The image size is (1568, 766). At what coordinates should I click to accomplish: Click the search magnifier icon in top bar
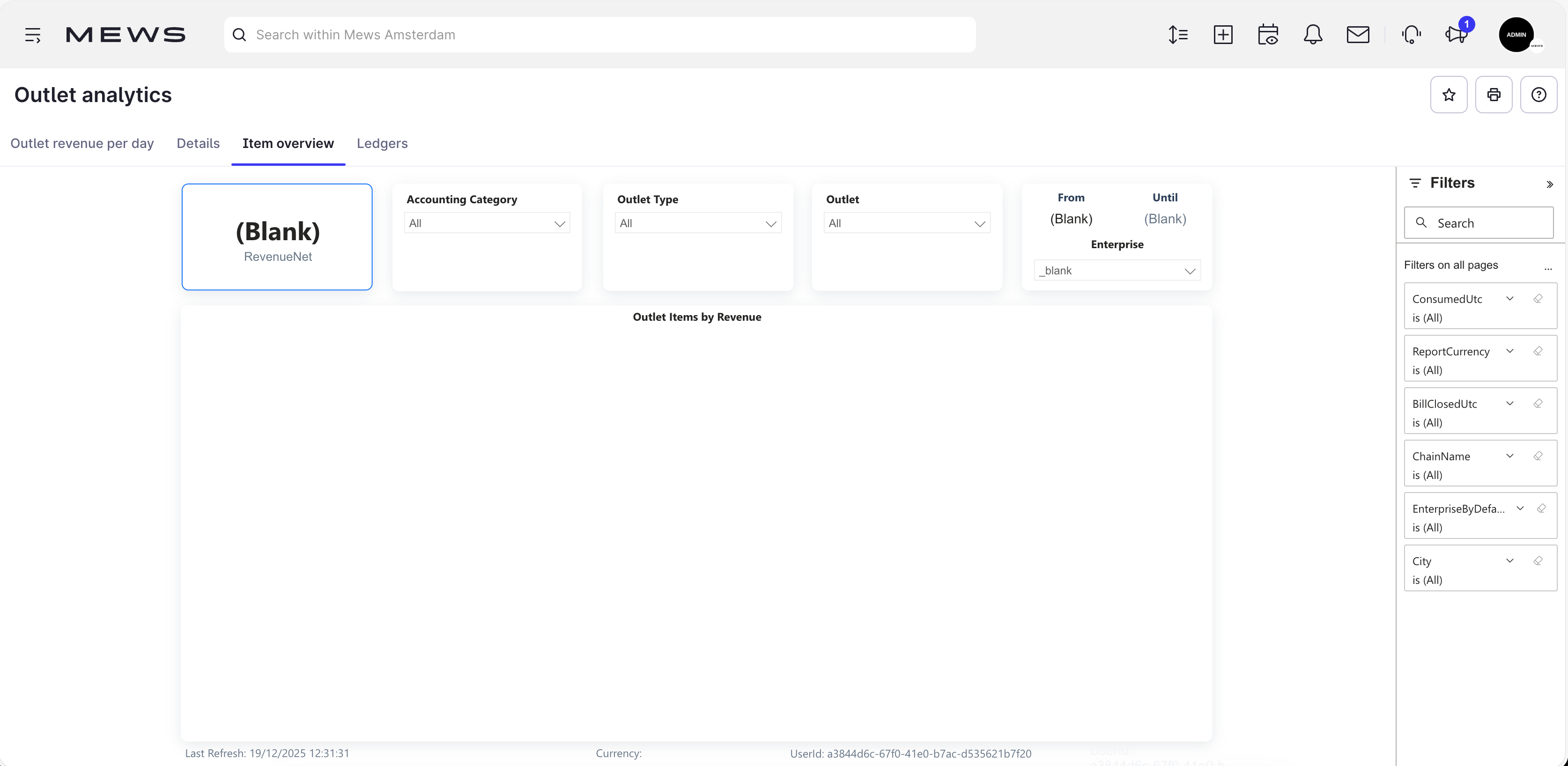[x=239, y=35]
